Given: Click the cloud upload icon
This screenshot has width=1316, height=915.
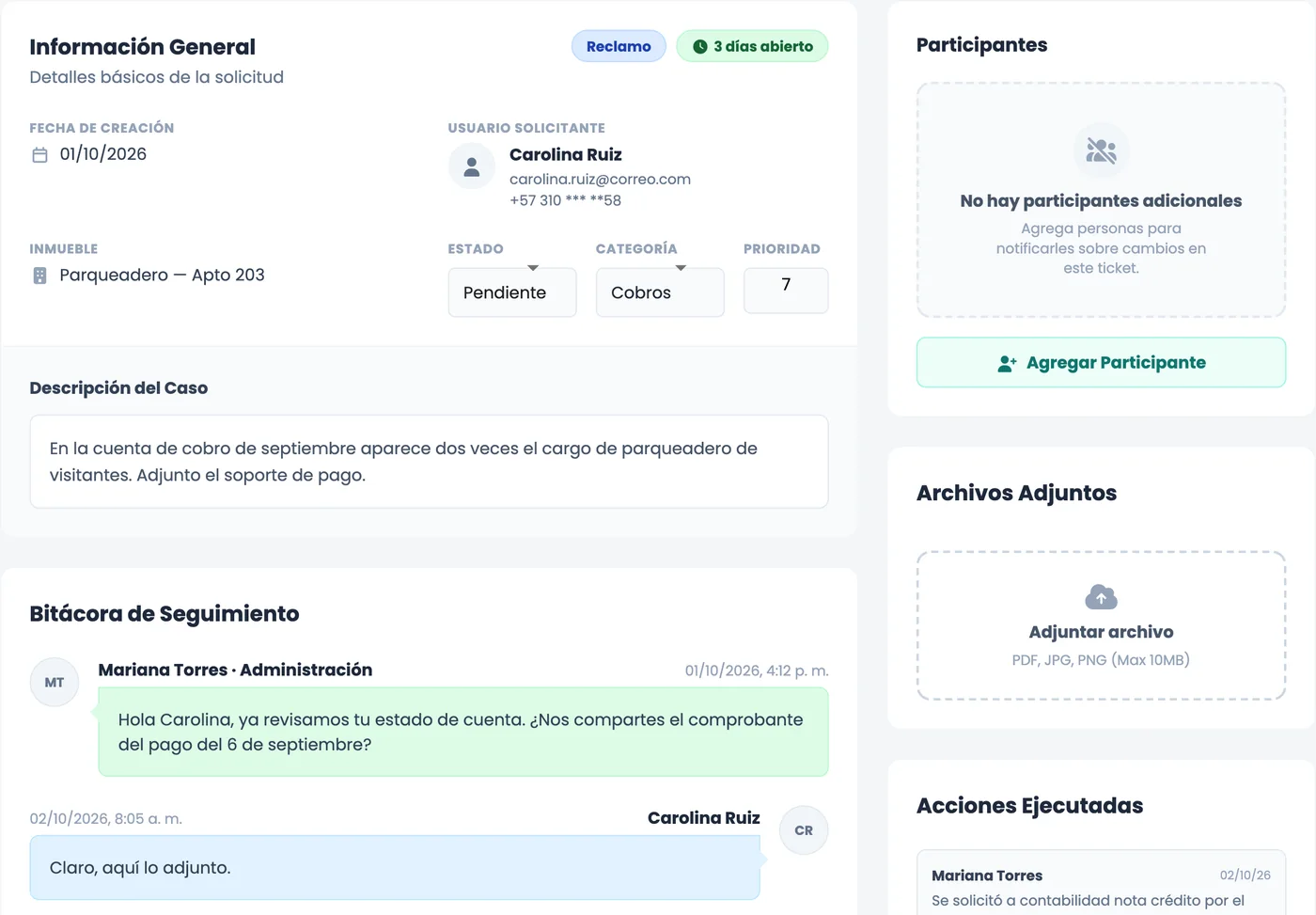Looking at the screenshot, I should [1101, 597].
